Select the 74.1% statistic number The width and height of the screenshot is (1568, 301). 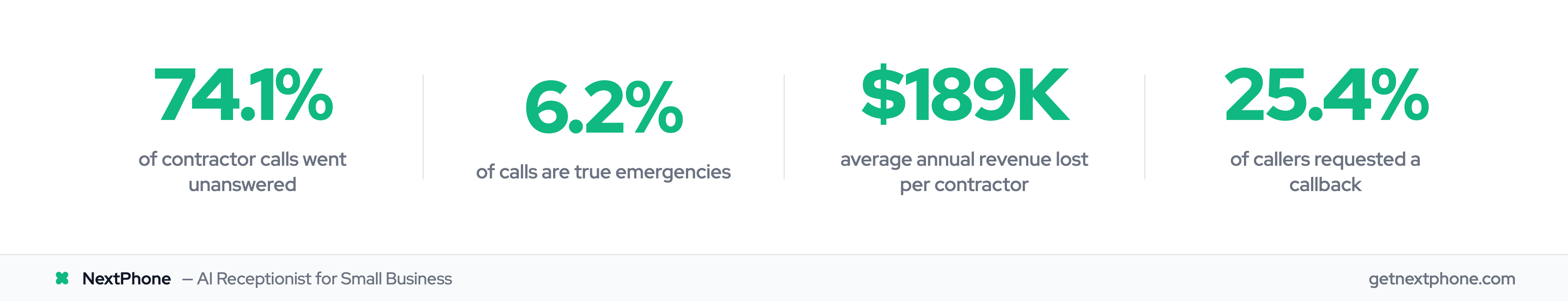(x=242, y=95)
